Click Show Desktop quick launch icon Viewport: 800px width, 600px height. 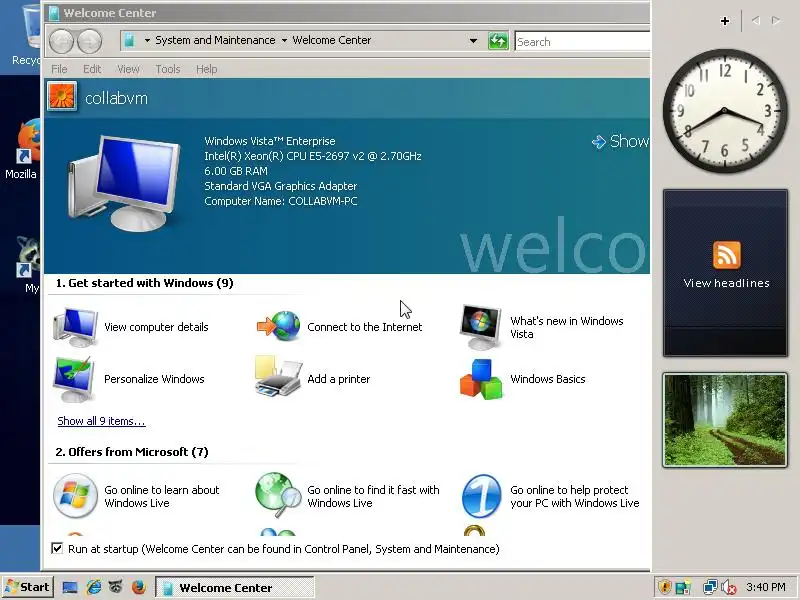click(x=70, y=588)
